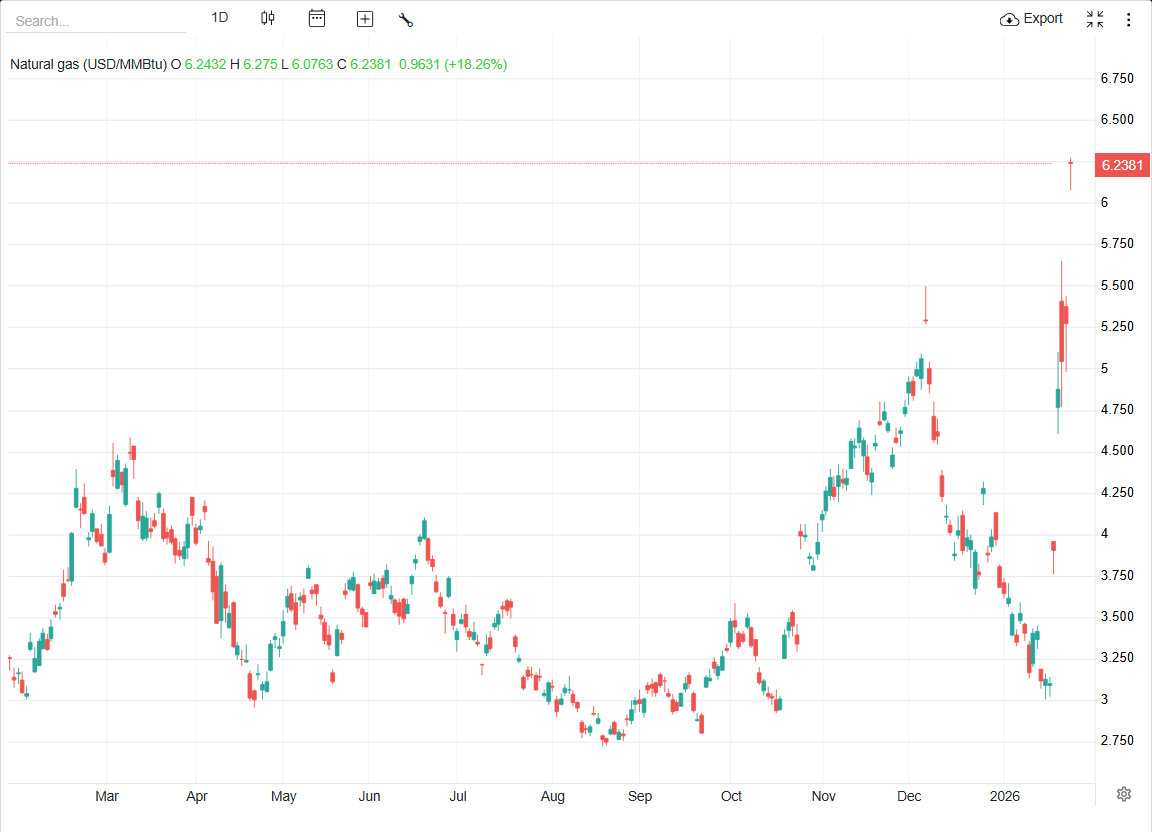Click the Mar label on time axis

(x=107, y=796)
